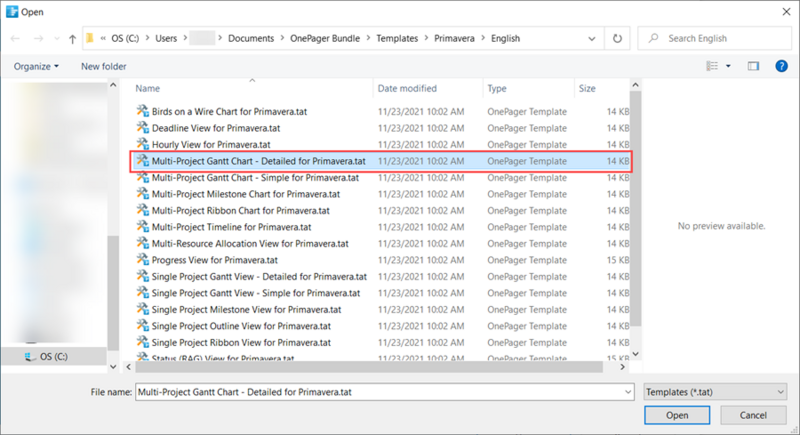Click OnePager Template type of Birds on a Wire row

527,112
